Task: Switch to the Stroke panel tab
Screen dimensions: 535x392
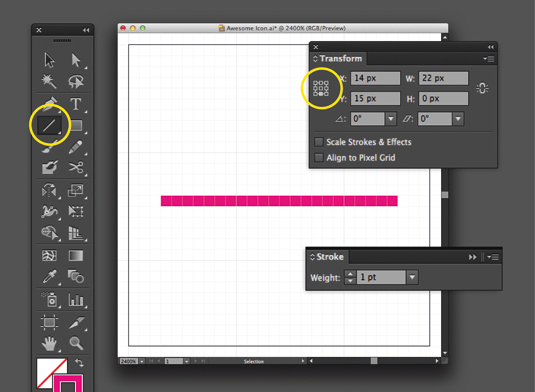Action: [x=327, y=257]
